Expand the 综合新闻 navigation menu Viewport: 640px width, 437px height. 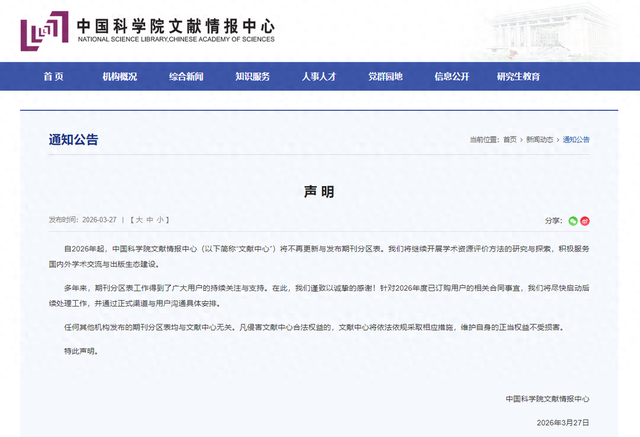186,76
